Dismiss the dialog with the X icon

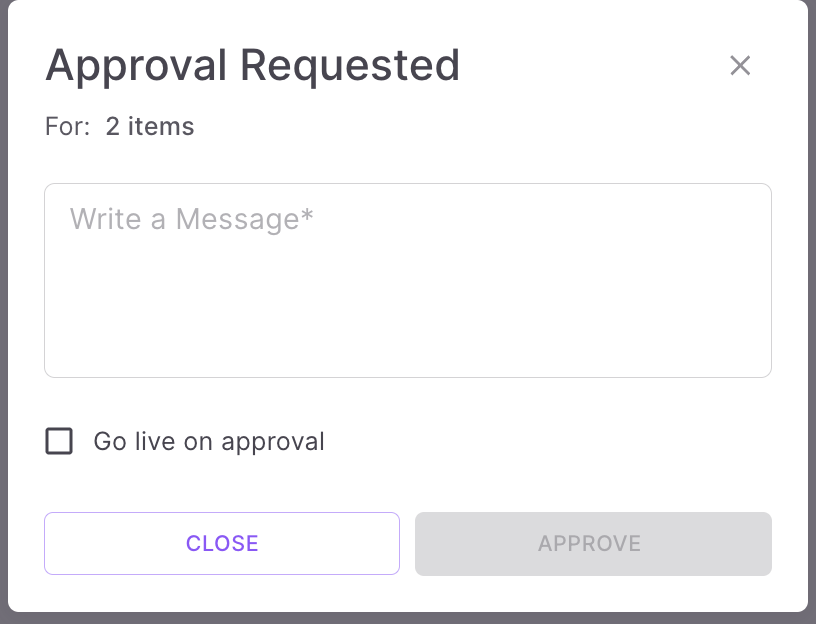click(x=740, y=66)
